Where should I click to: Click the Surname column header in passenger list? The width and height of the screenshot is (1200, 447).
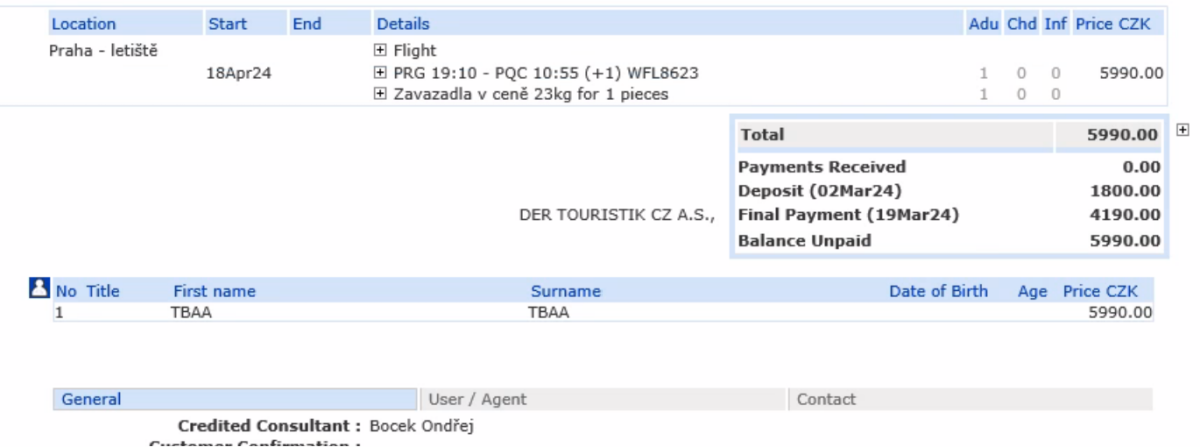(x=565, y=292)
